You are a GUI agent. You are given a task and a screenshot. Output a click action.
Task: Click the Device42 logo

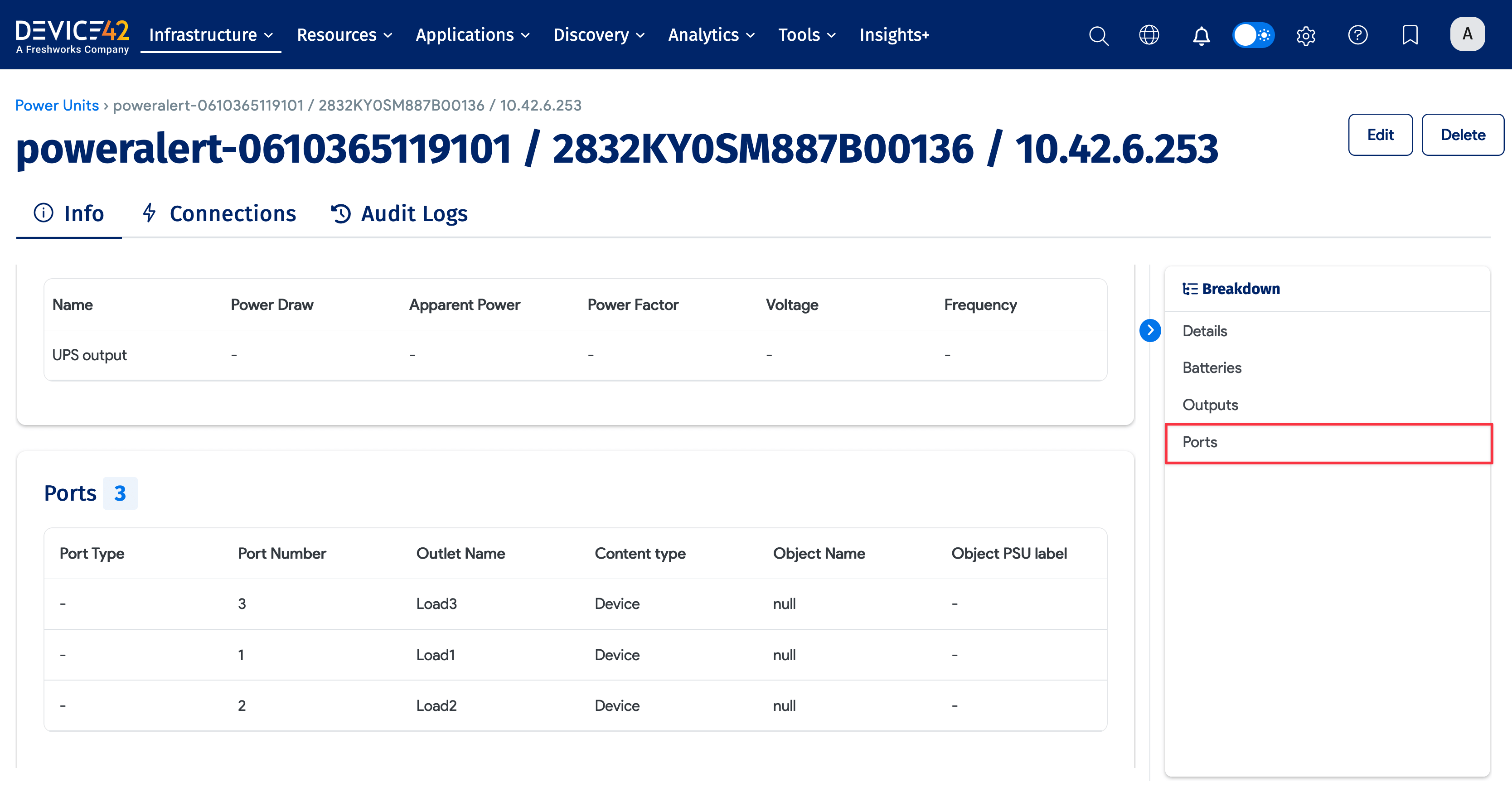[72, 35]
